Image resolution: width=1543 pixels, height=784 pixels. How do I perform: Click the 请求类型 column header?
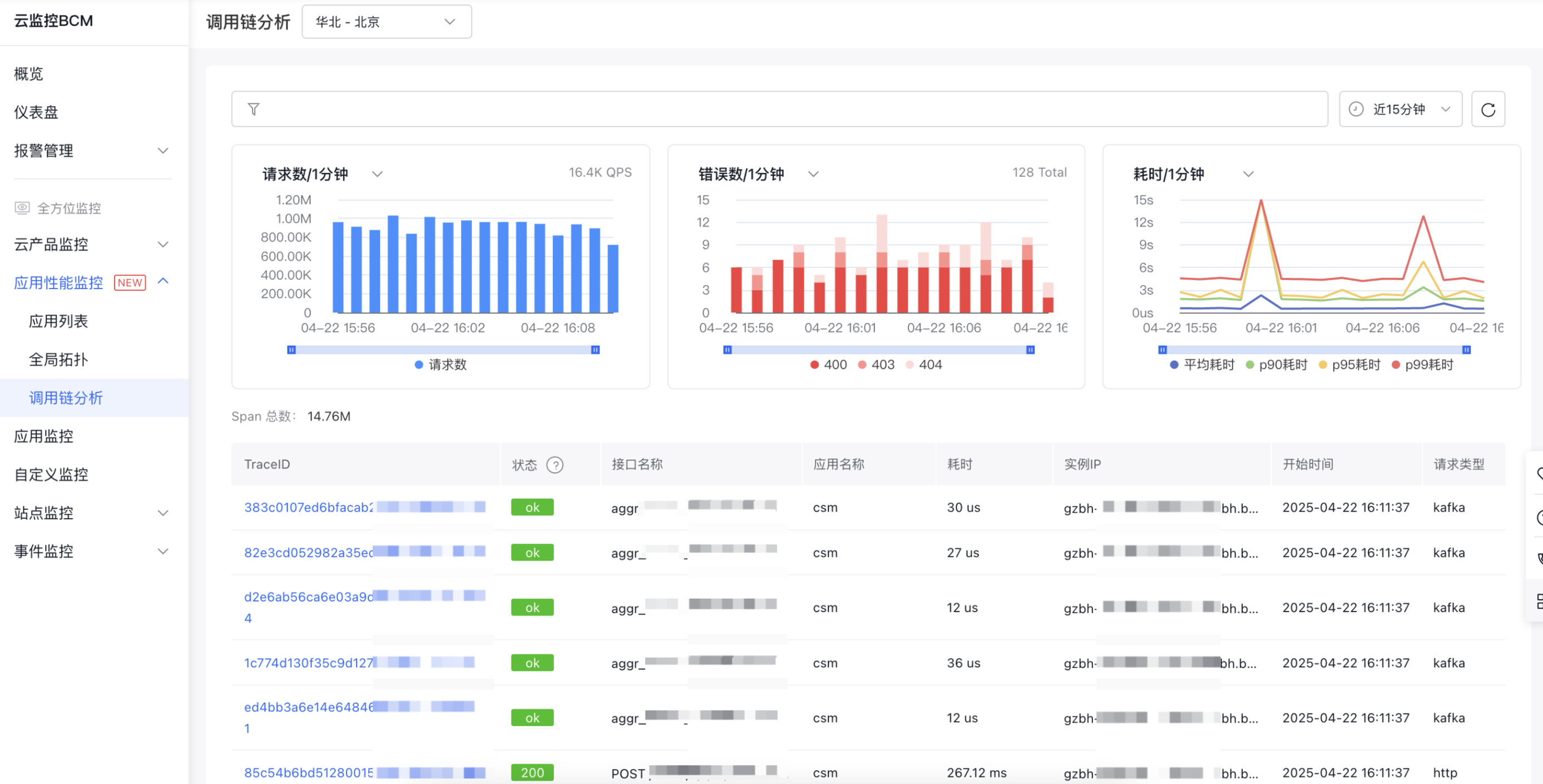point(1458,465)
